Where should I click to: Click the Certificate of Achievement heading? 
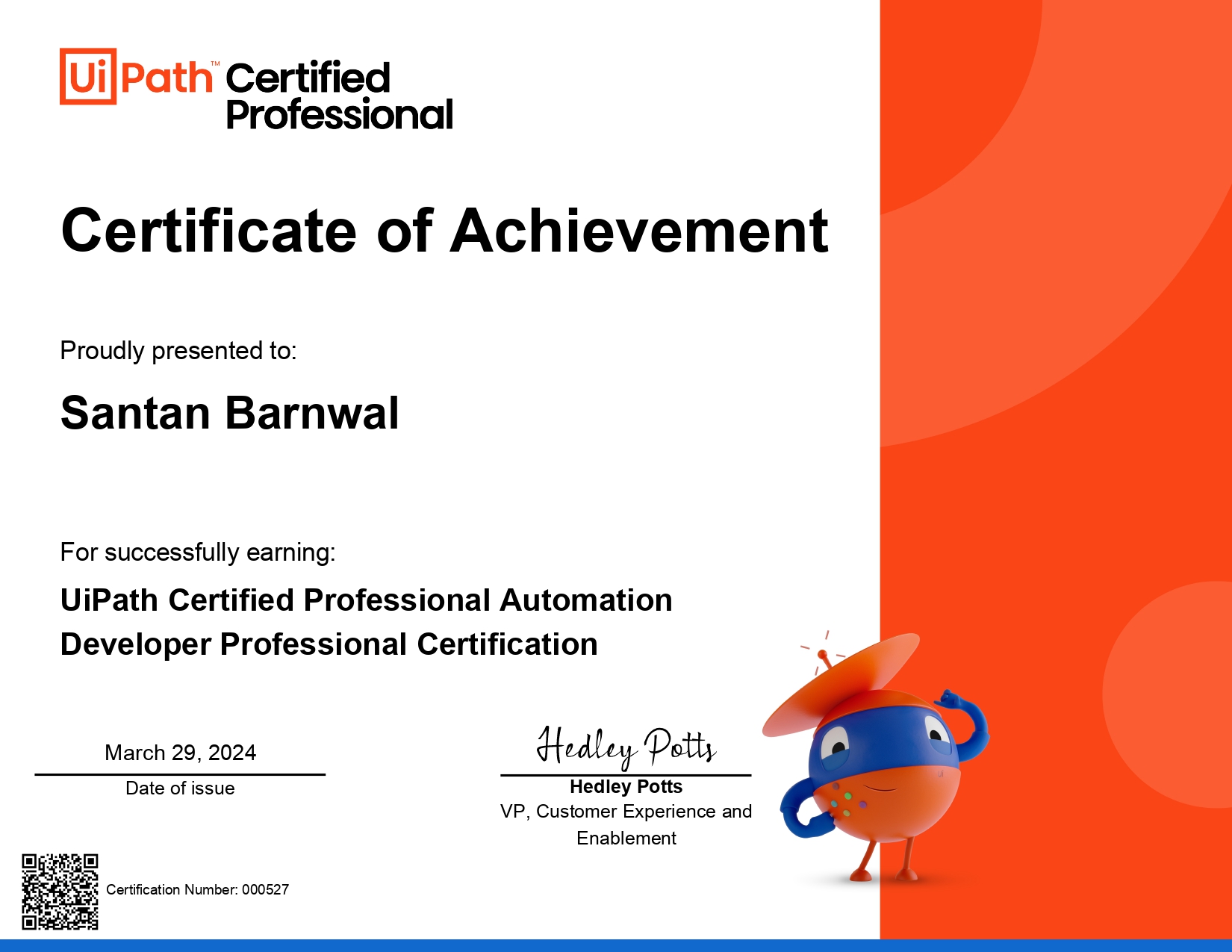(x=444, y=231)
